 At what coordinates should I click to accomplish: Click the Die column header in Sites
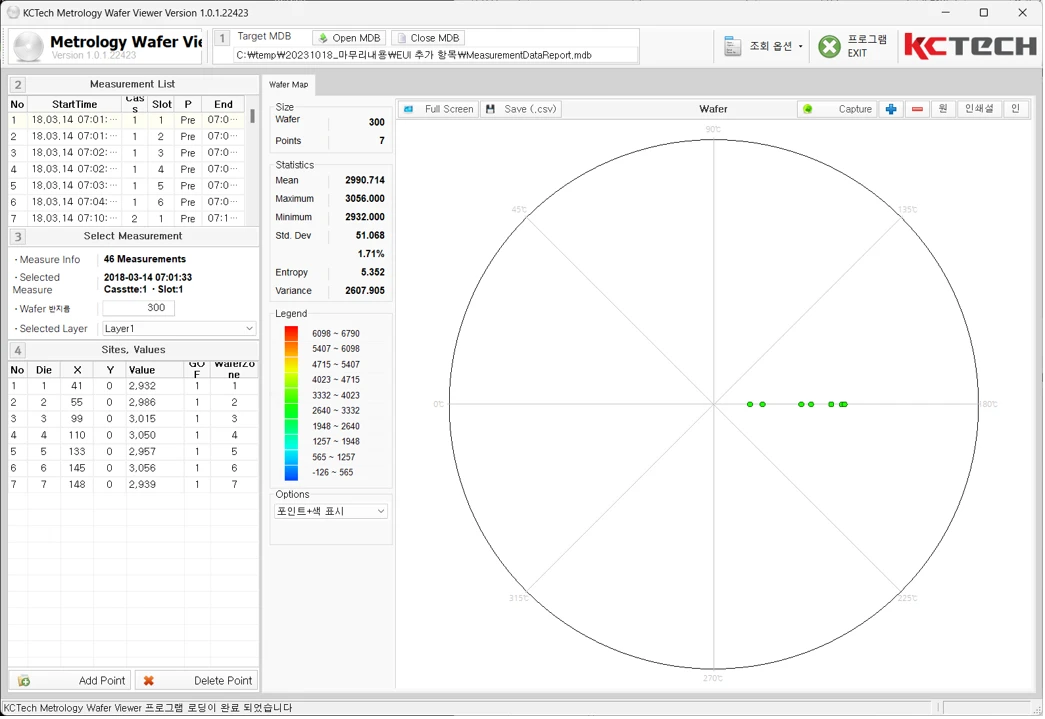[x=44, y=370]
